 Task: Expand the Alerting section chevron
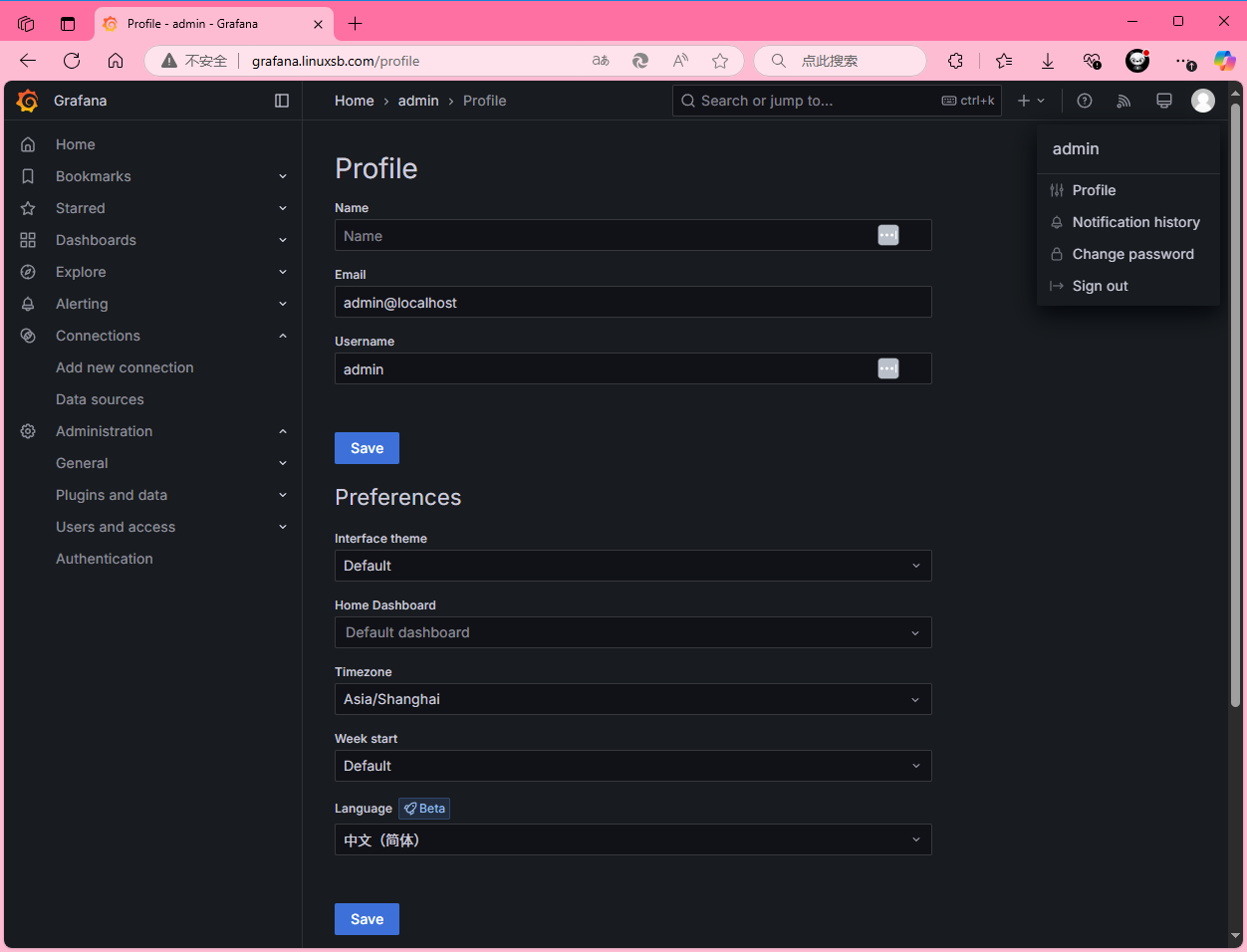(x=283, y=304)
